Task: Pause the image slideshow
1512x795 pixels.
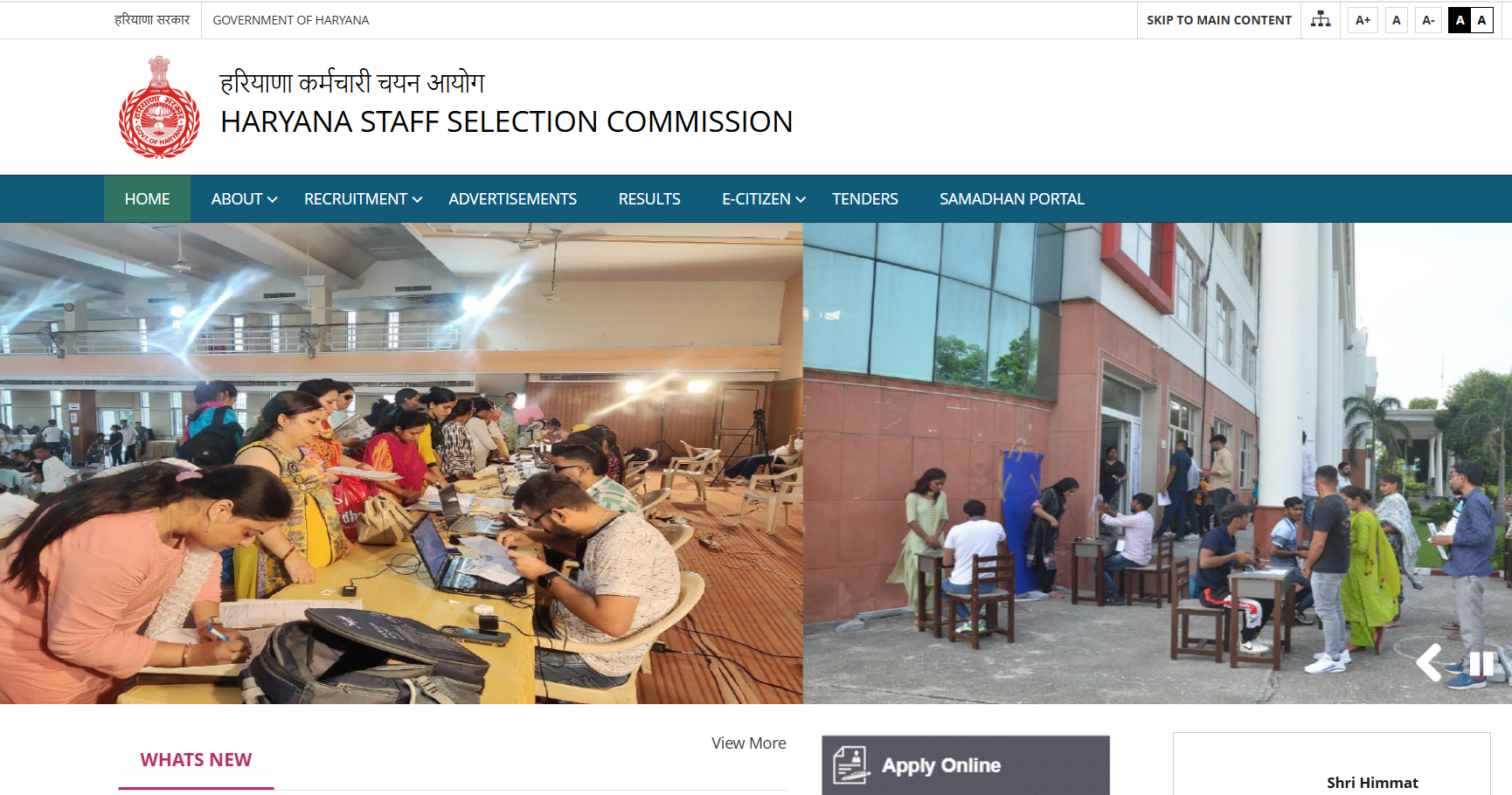Action: [1481, 664]
